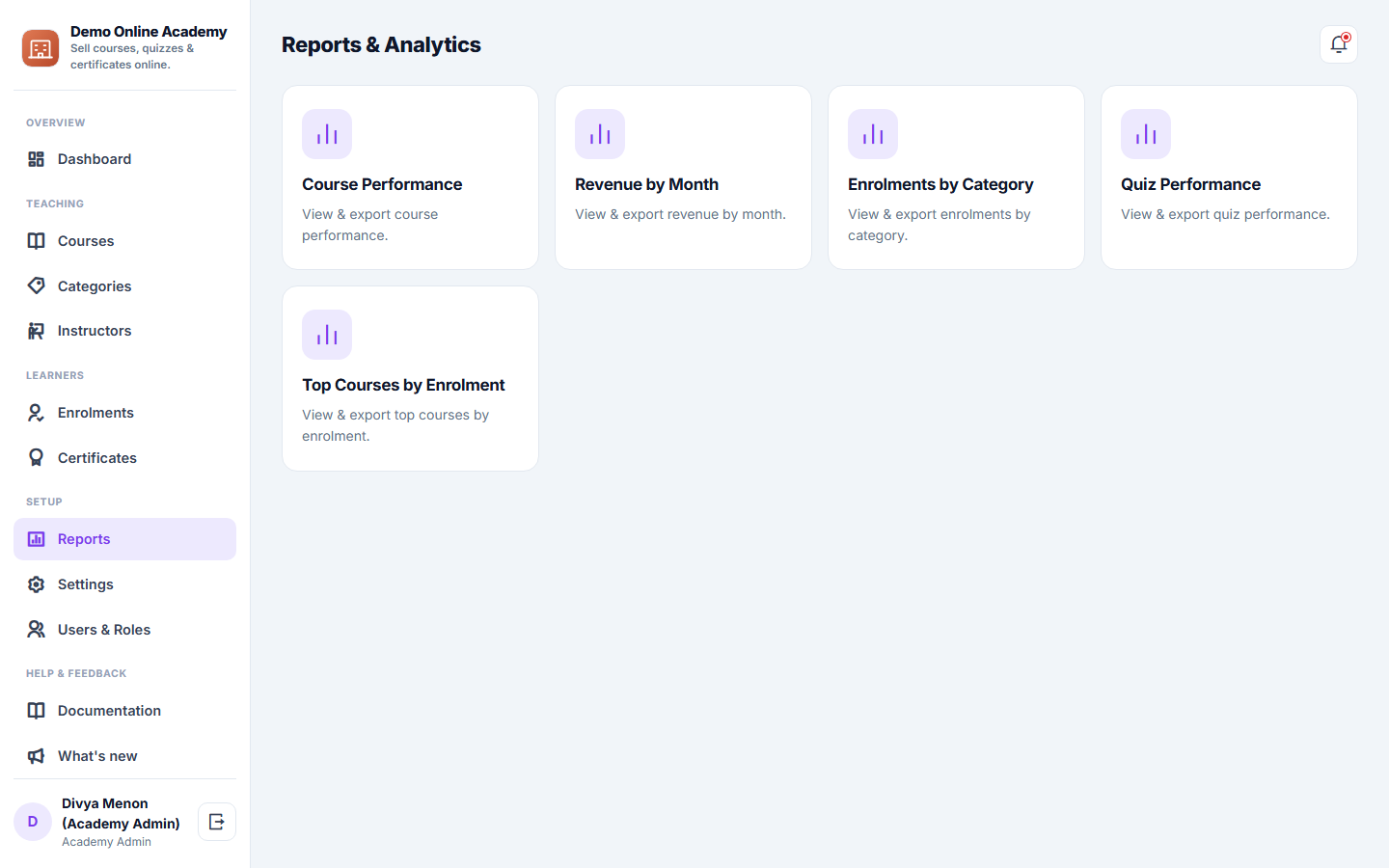Click the Course Performance chart icon

(327, 134)
